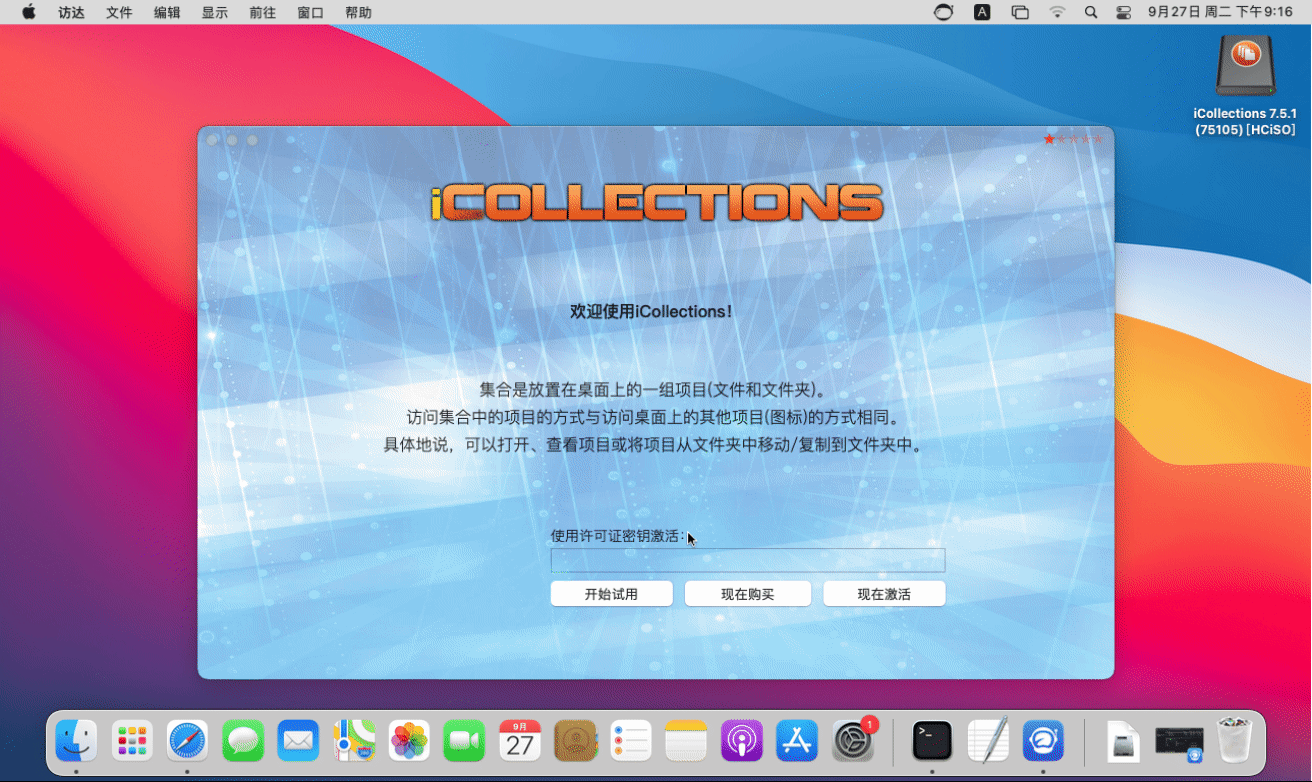Viewport: 1312px width, 782px height.
Task: Focus the license key input field
Action: click(x=748, y=560)
